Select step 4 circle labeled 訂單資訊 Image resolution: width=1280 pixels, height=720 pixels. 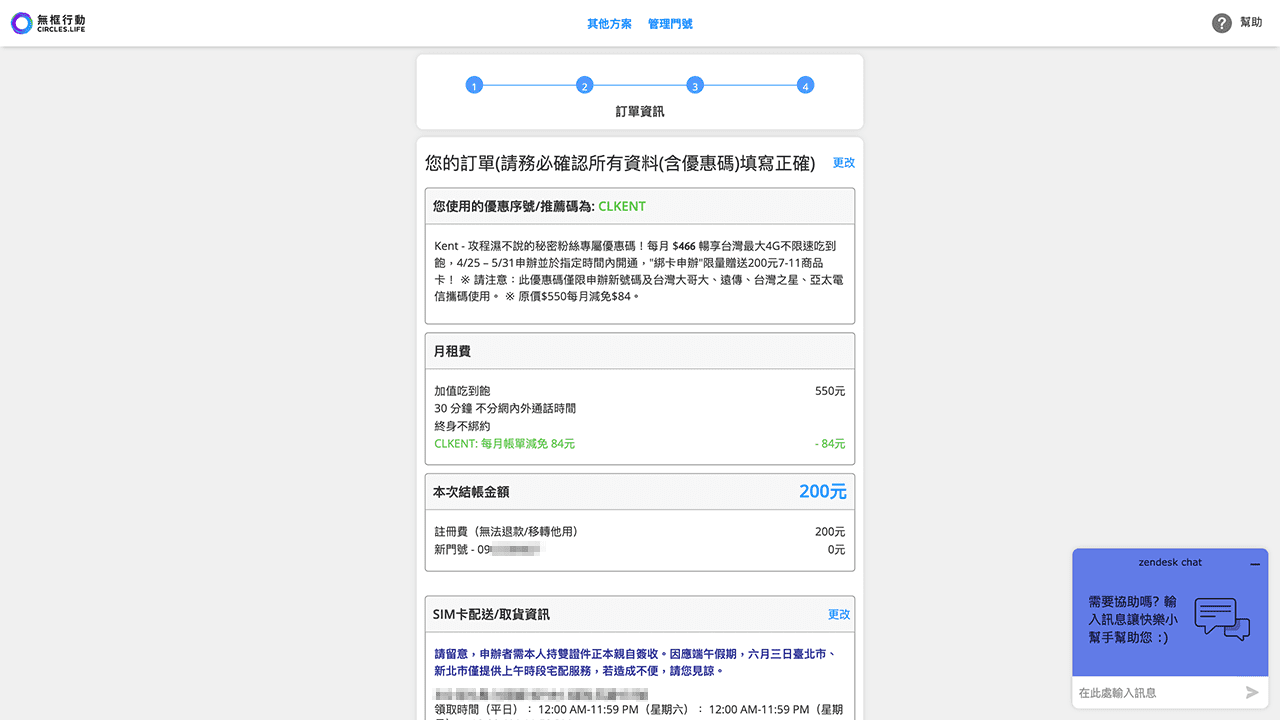click(806, 85)
